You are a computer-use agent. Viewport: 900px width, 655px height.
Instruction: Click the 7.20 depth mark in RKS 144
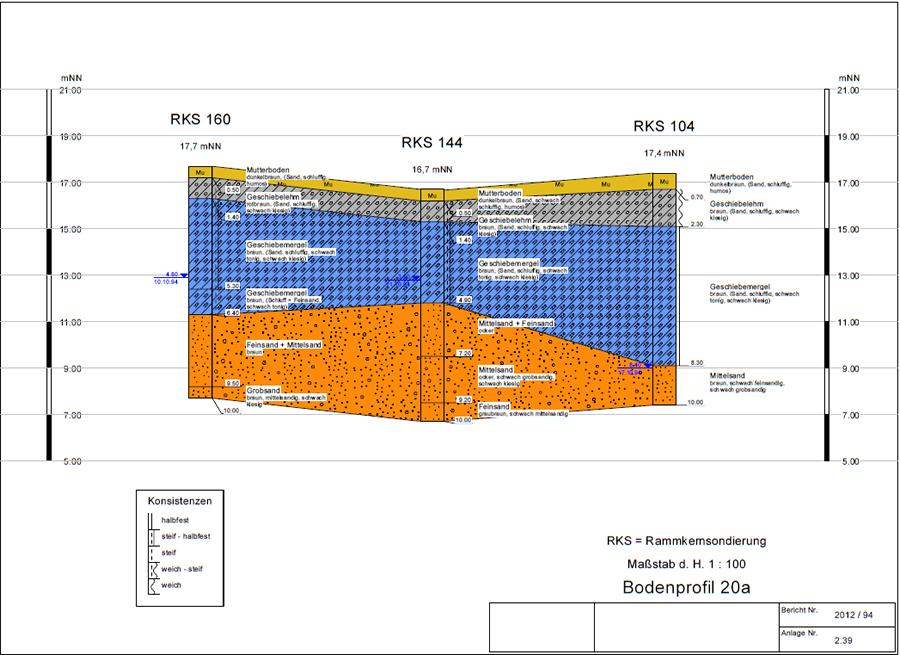(x=464, y=353)
